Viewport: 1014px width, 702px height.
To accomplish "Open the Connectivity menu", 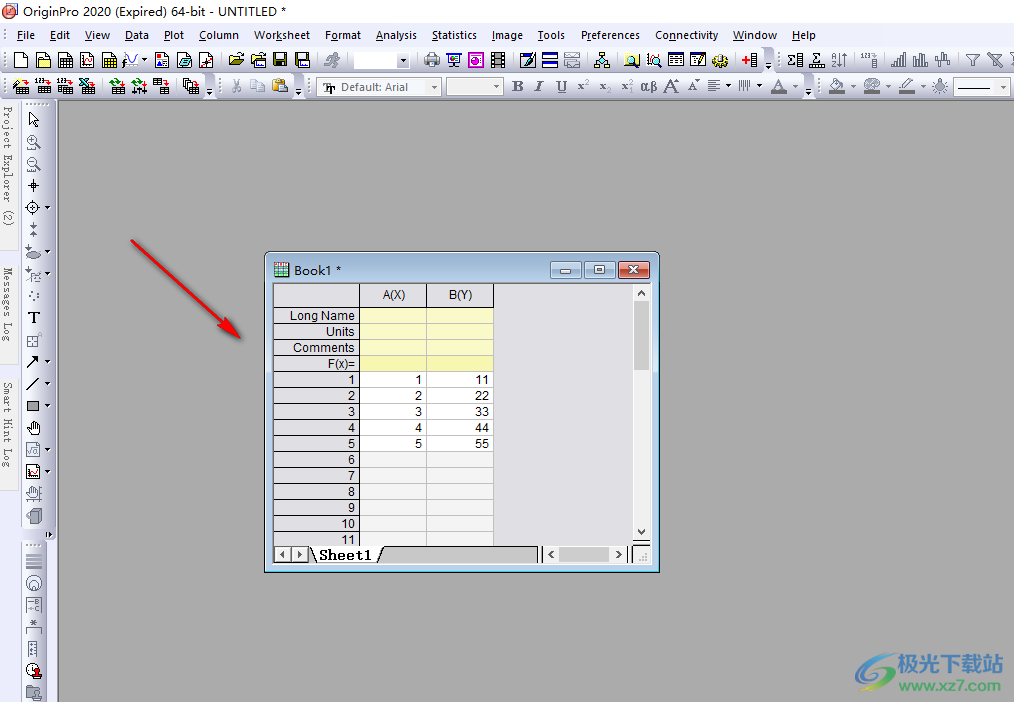I will click(x=686, y=35).
